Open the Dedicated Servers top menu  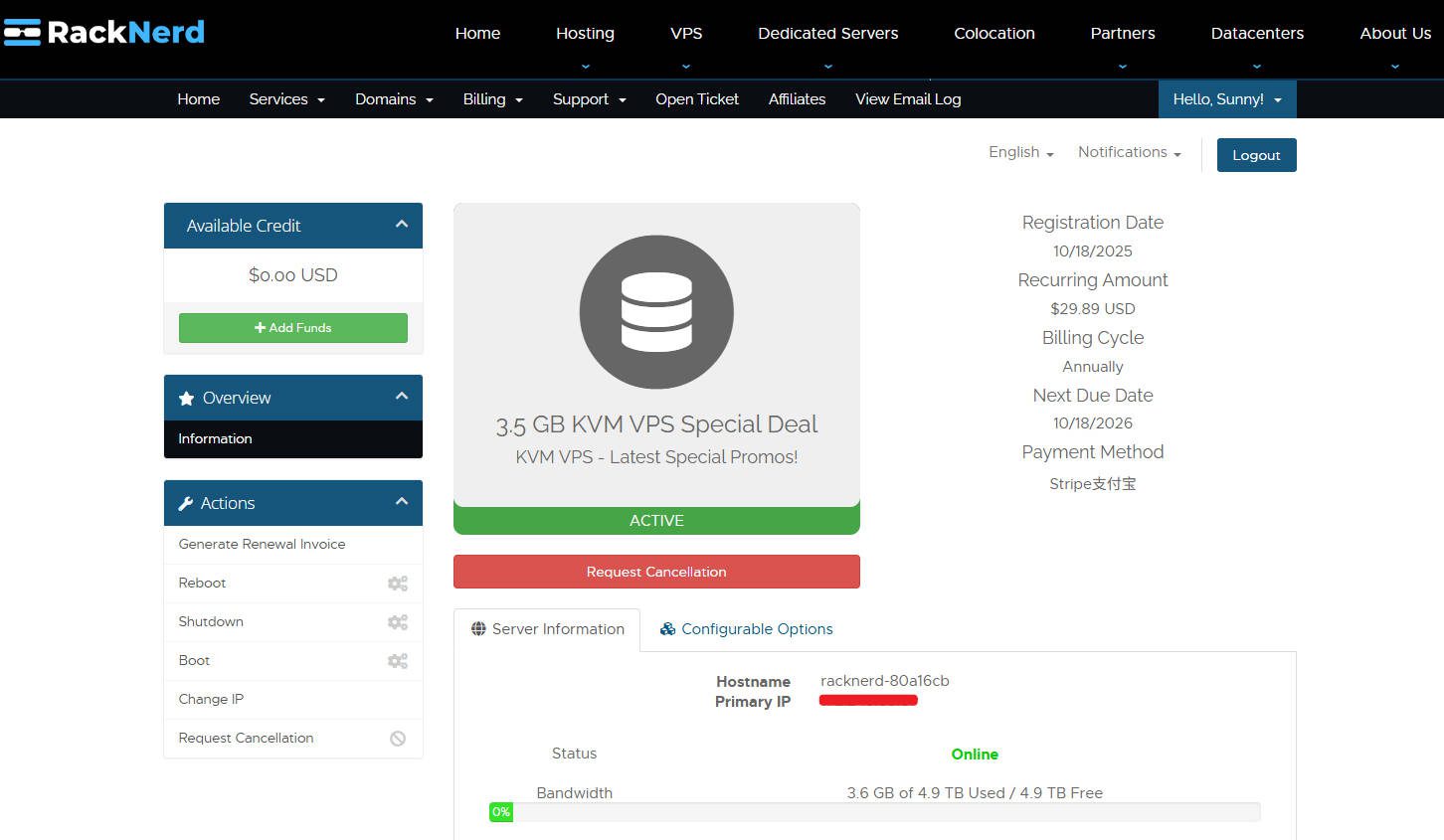click(x=827, y=33)
